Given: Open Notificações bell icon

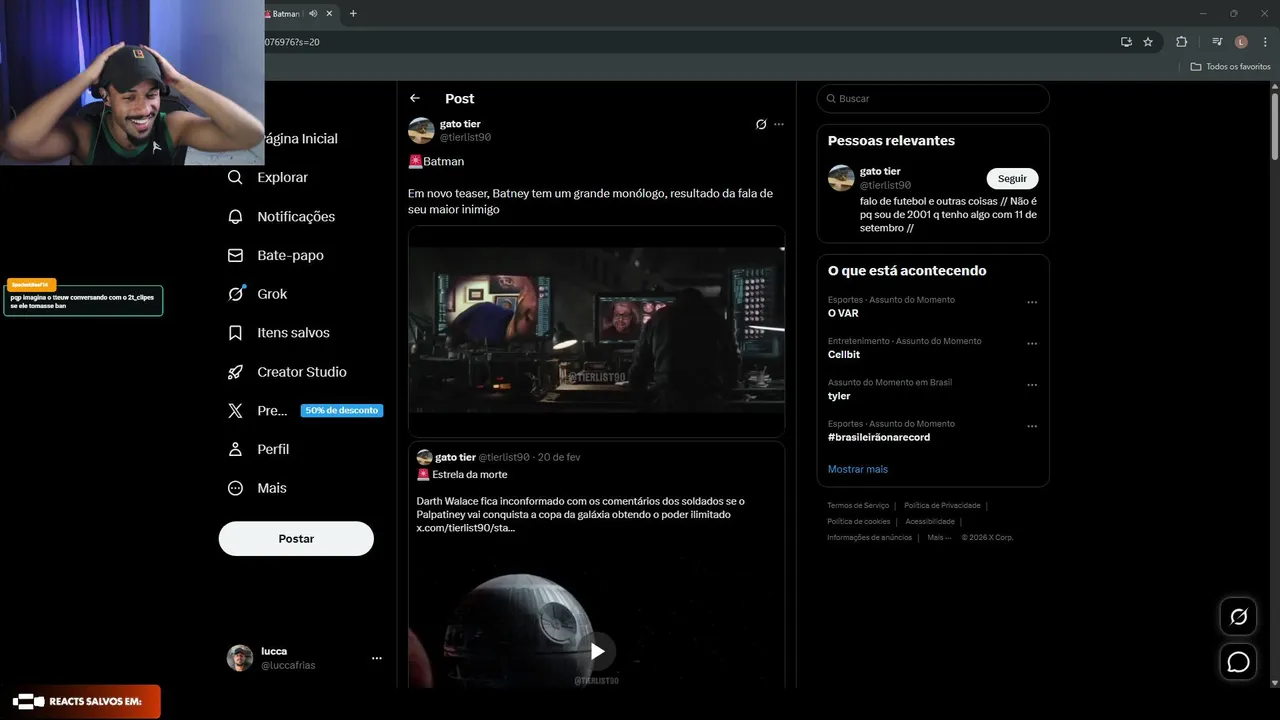Looking at the screenshot, I should click(x=235, y=216).
